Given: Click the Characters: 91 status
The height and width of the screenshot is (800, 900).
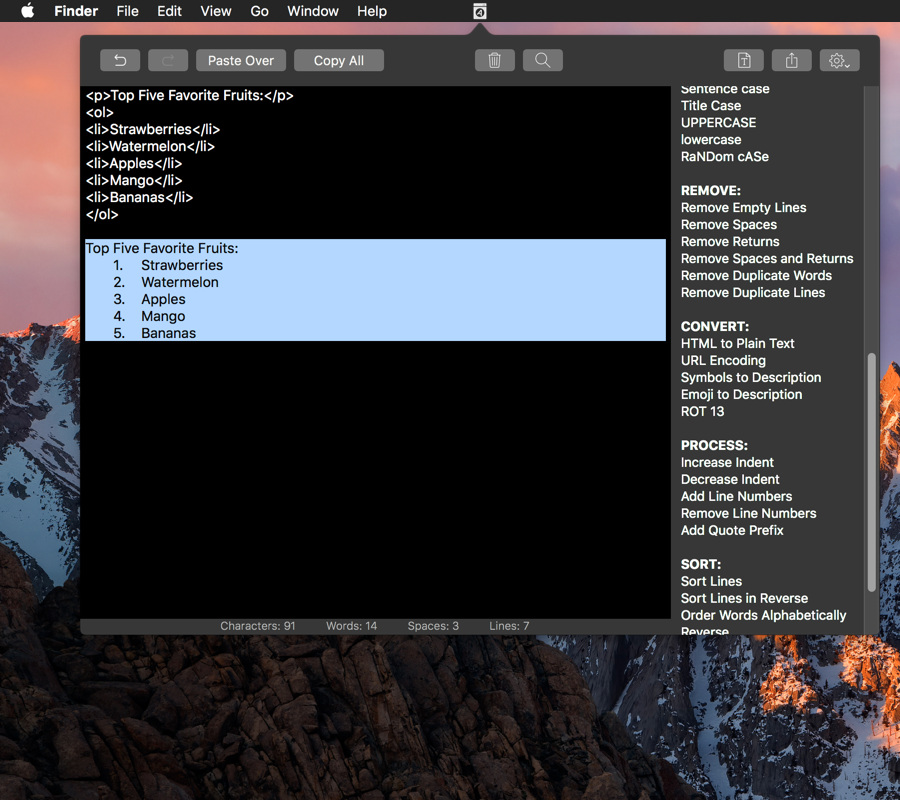Looking at the screenshot, I should pyautogui.click(x=258, y=626).
